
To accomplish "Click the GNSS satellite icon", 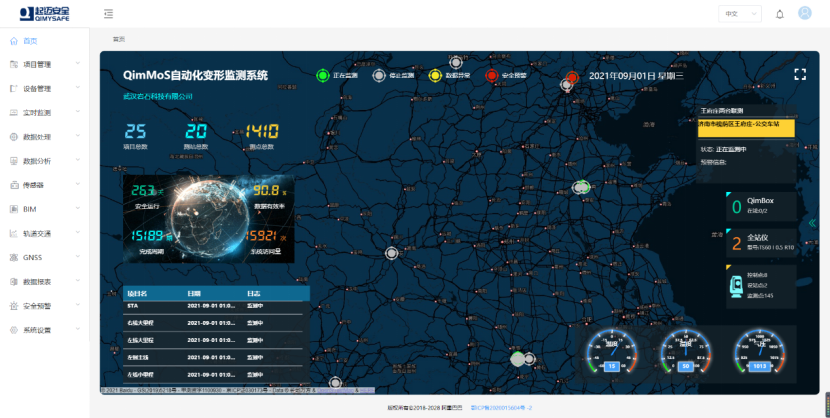I will (x=14, y=258).
